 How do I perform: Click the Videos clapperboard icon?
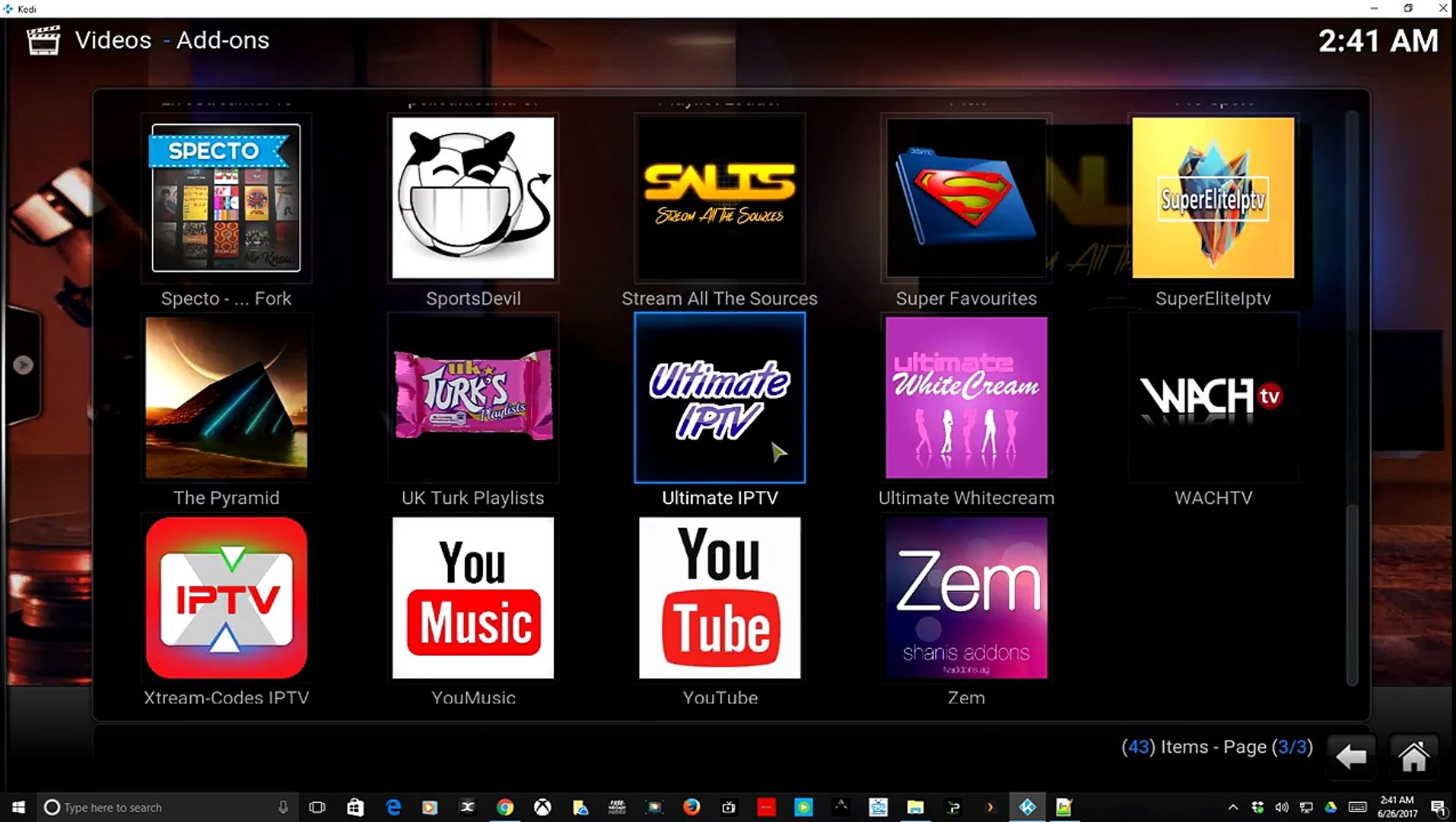tap(43, 40)
